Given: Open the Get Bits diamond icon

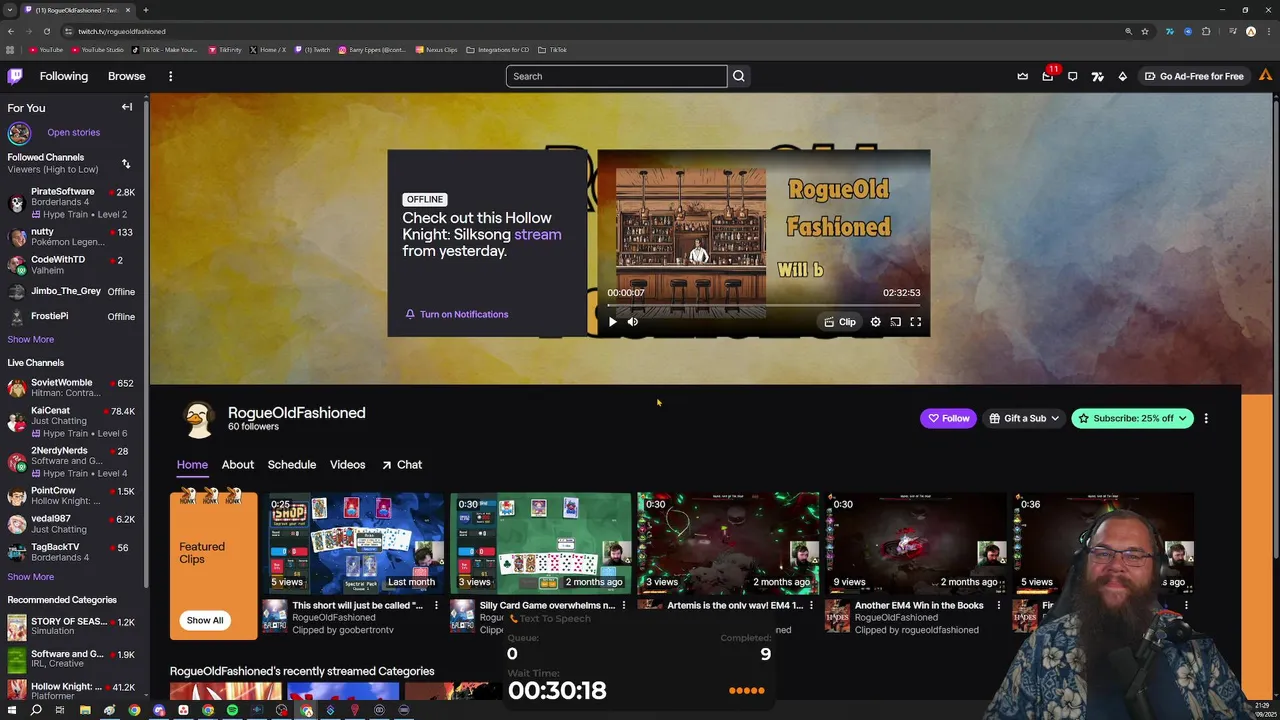Looking at the screenshot, I should [x=1122, y=76].
